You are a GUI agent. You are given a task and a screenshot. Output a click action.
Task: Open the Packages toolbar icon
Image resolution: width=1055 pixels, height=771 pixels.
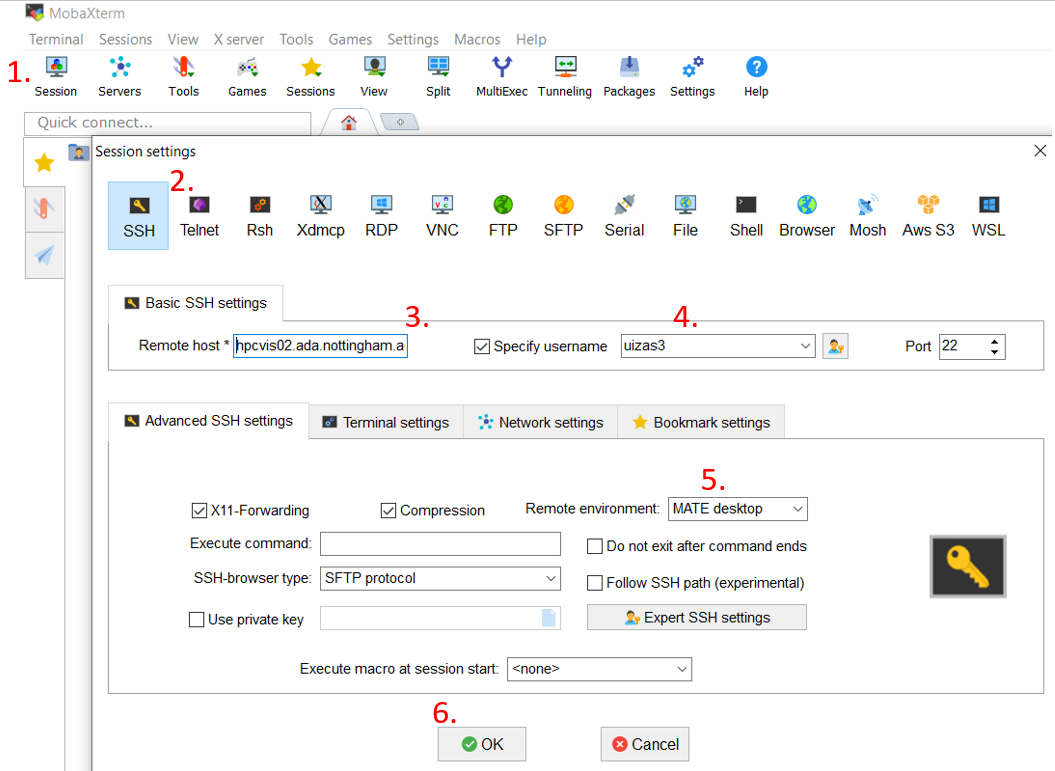coord(629,77)
